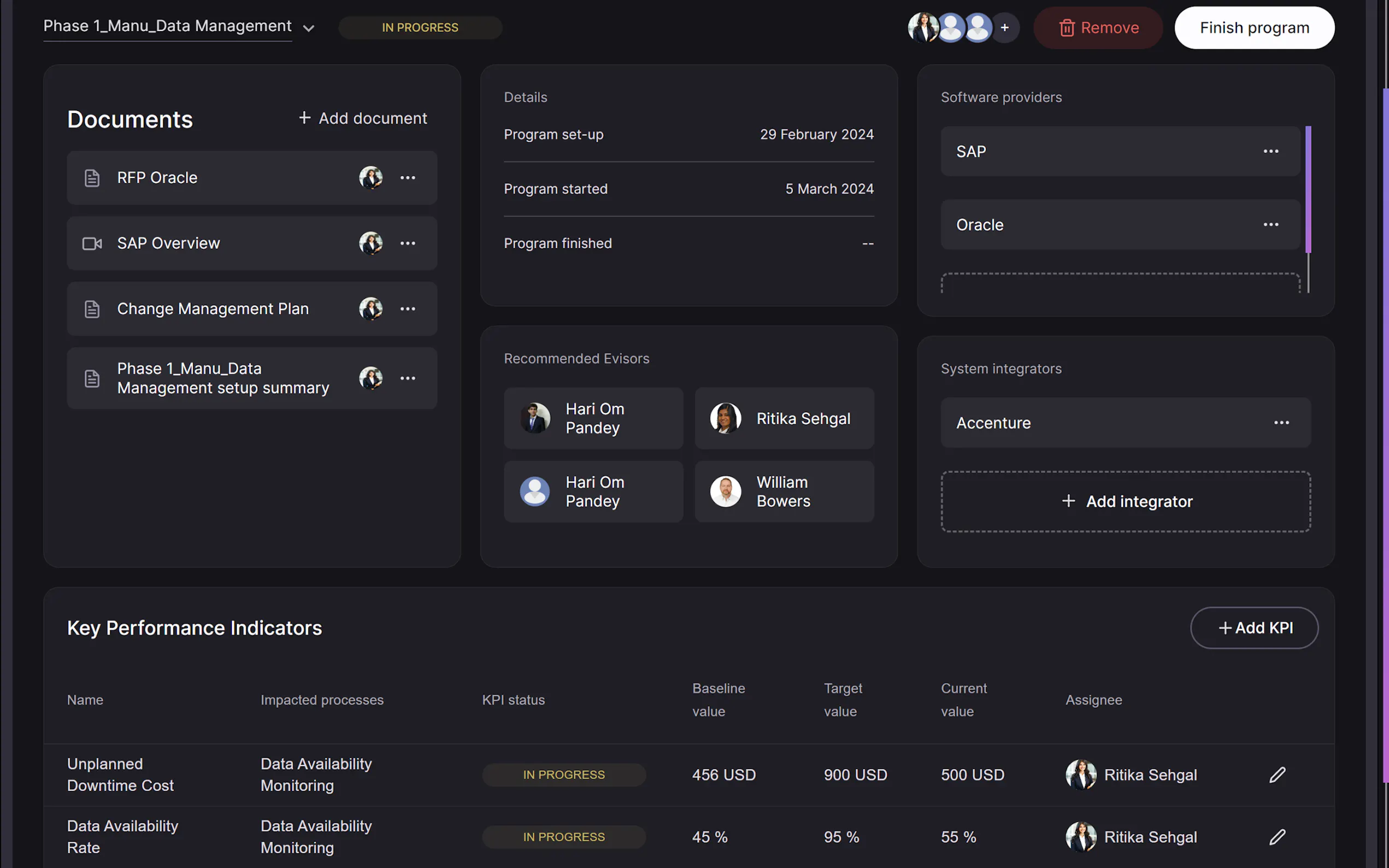Click the pencil icon for Unplanned Downtime Cost
The width and height of the screenshot is (1389, 868).
(1277, 775)
